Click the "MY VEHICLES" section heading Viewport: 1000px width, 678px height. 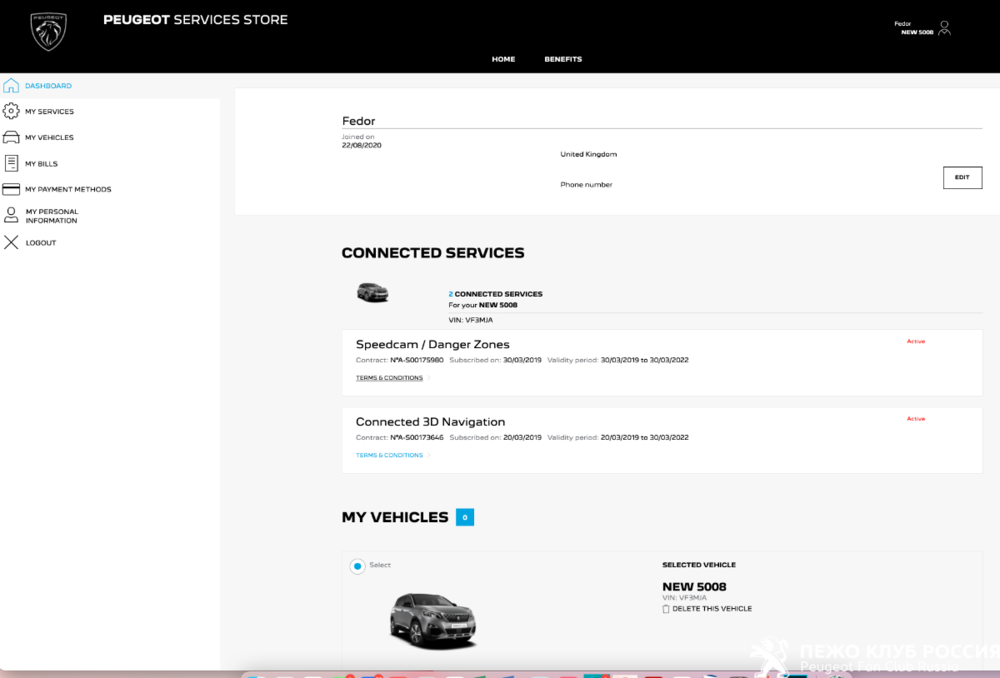click(x=395, y=517)
